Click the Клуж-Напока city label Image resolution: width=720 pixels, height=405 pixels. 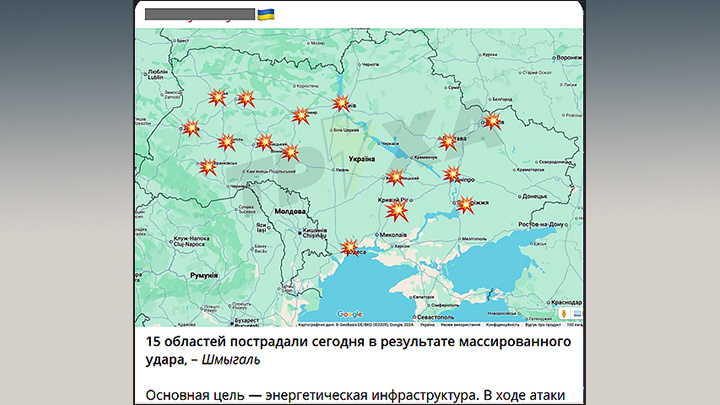[x=191, y=242]
